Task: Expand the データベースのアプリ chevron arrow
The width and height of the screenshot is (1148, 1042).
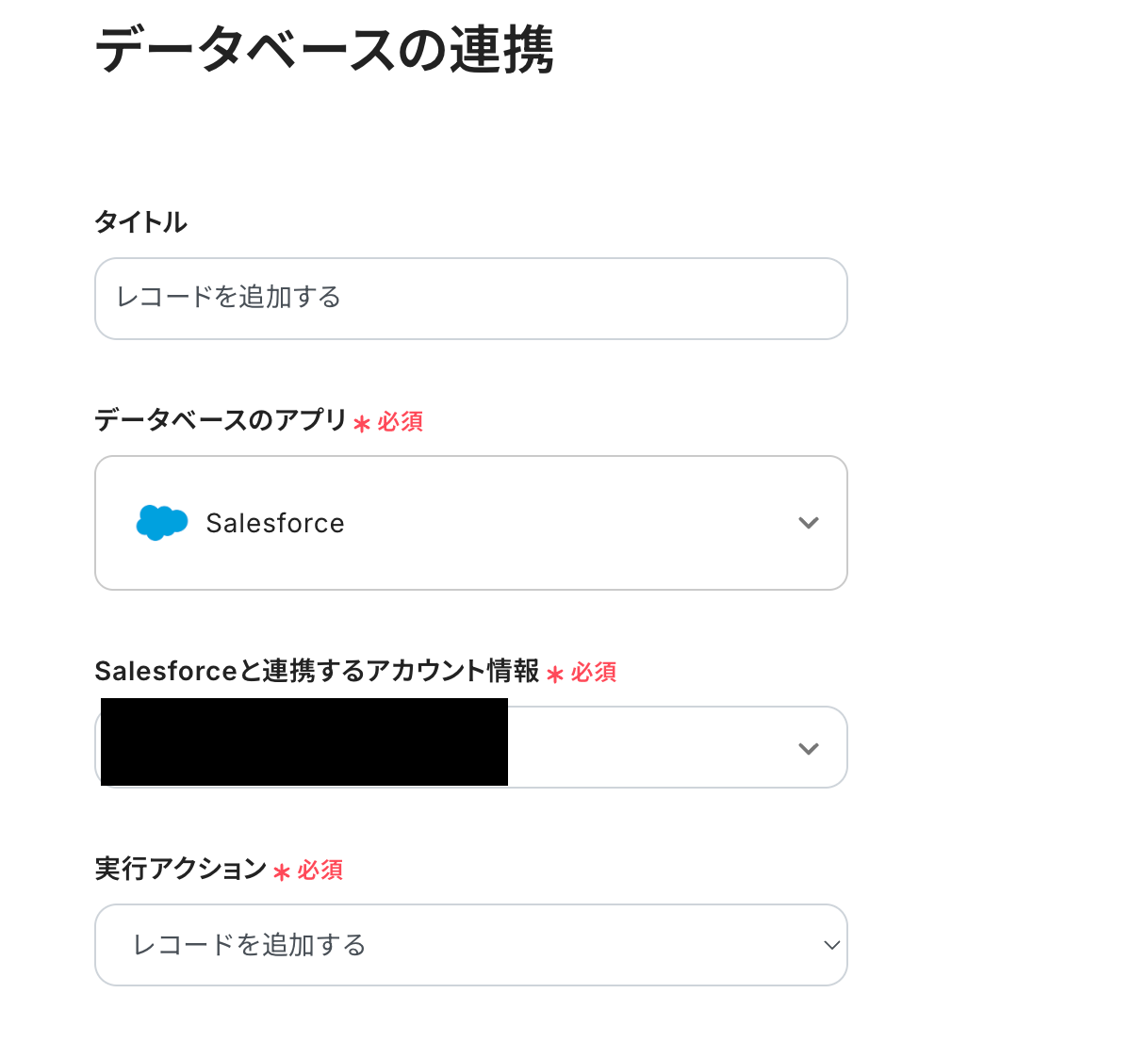Action: [x=808, y=523]
